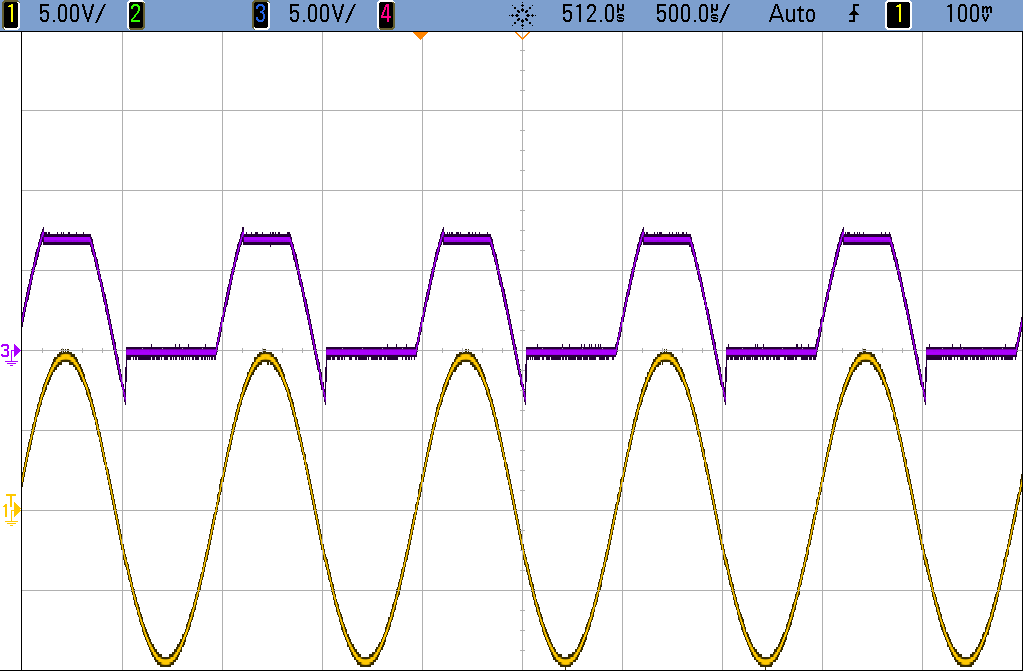Click the 500.0 µs/ timebase readout
The image size is (1023, 671).
click(x=692, y=14)
